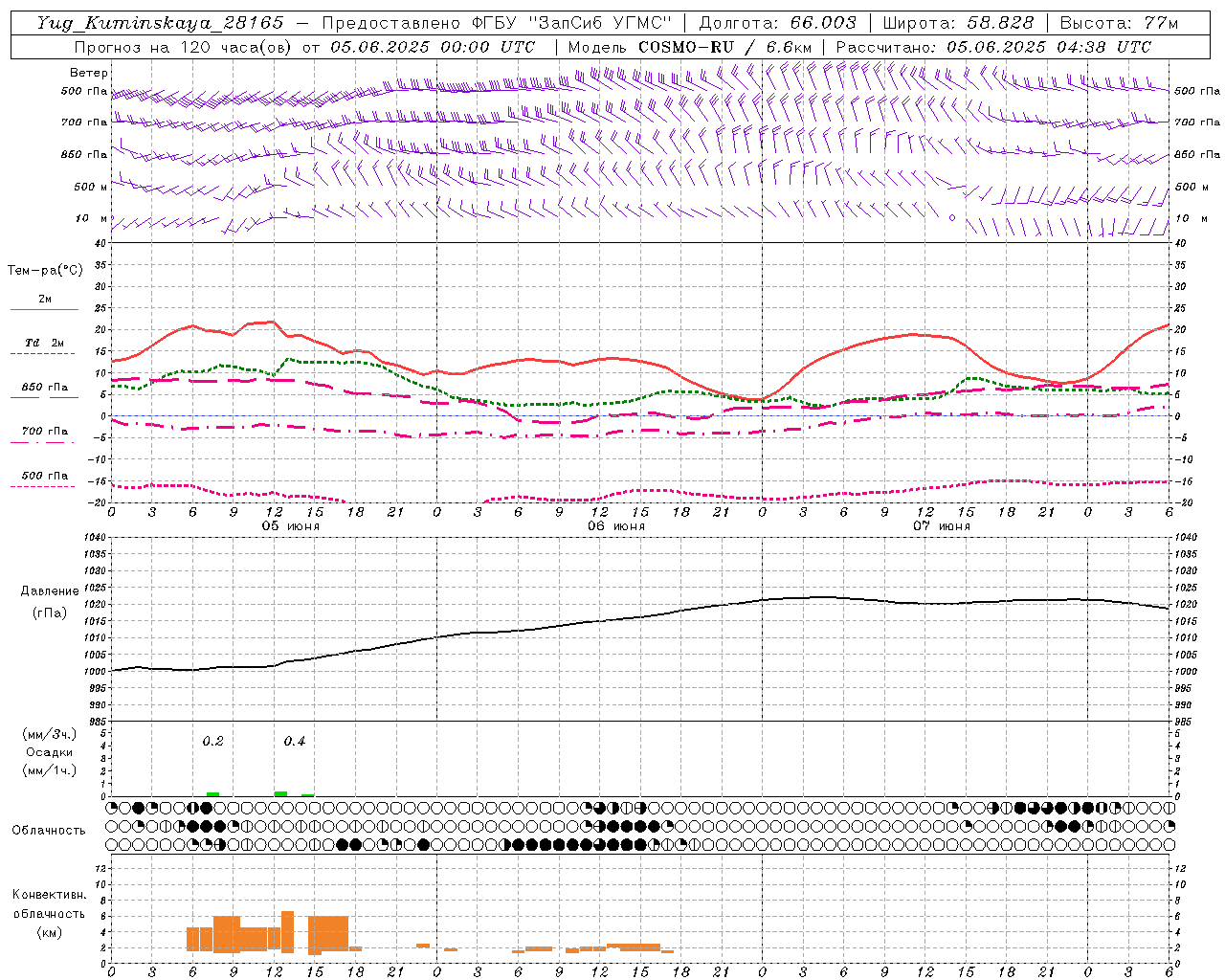Click the Конвективн. label
1225x980 pixels.
click(49, 895)
